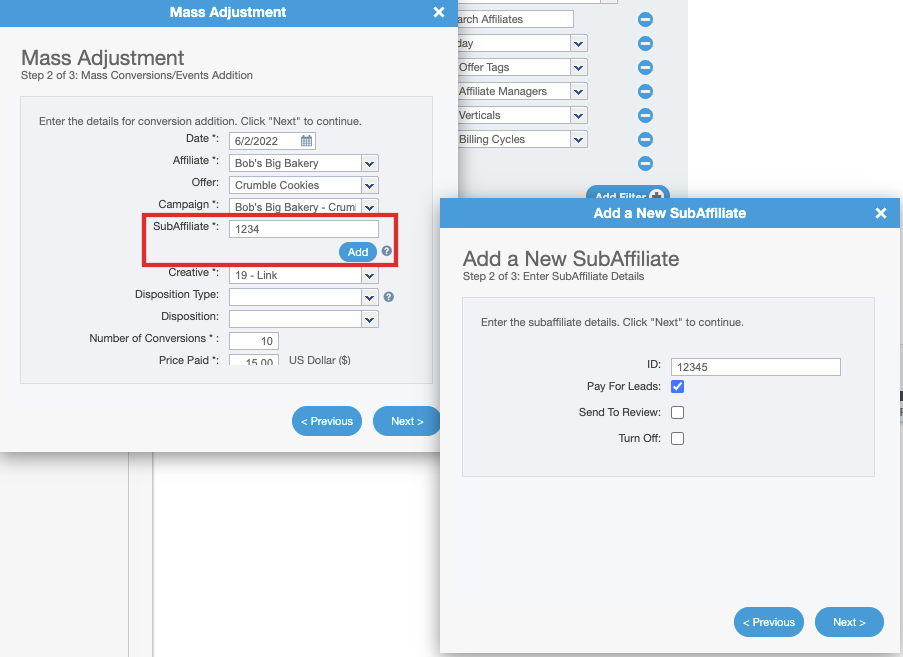Enable the Send To Review option
This screenshot has height=657, width=903.
tap(676, 412)
